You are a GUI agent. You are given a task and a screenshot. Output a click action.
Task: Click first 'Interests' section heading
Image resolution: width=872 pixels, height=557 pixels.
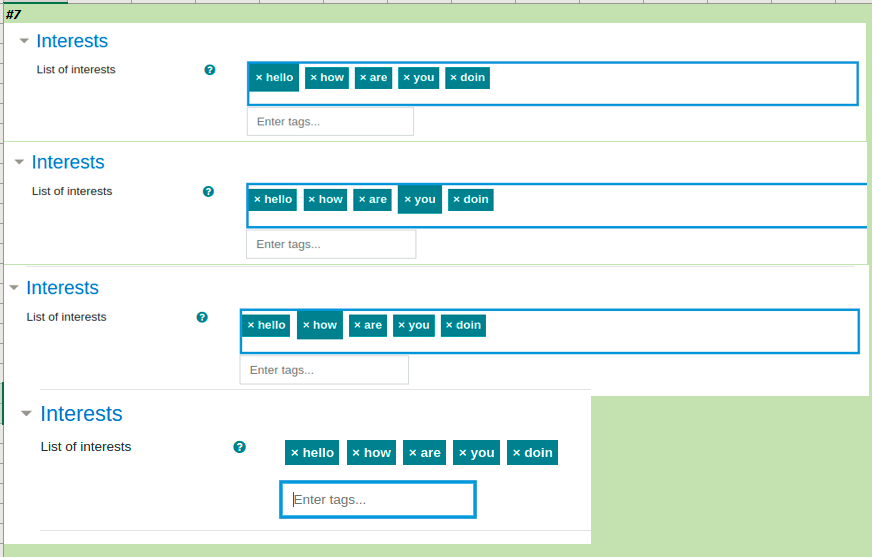click(72, 41)
